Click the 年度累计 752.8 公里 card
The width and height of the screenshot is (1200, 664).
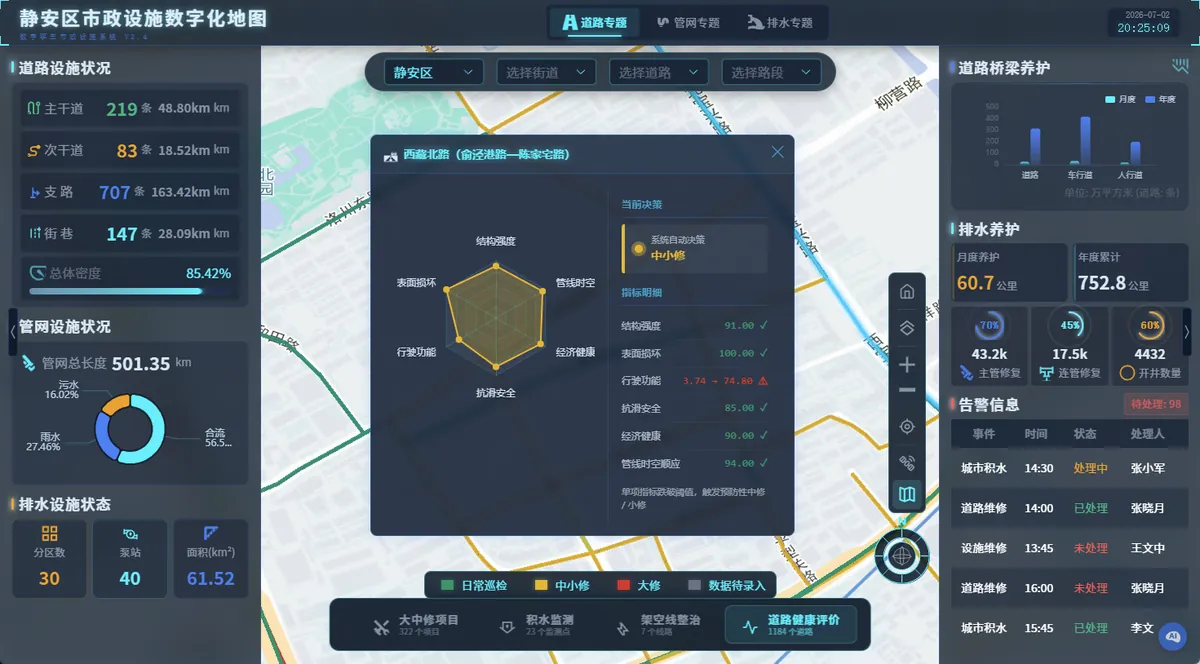point(1130,273)
